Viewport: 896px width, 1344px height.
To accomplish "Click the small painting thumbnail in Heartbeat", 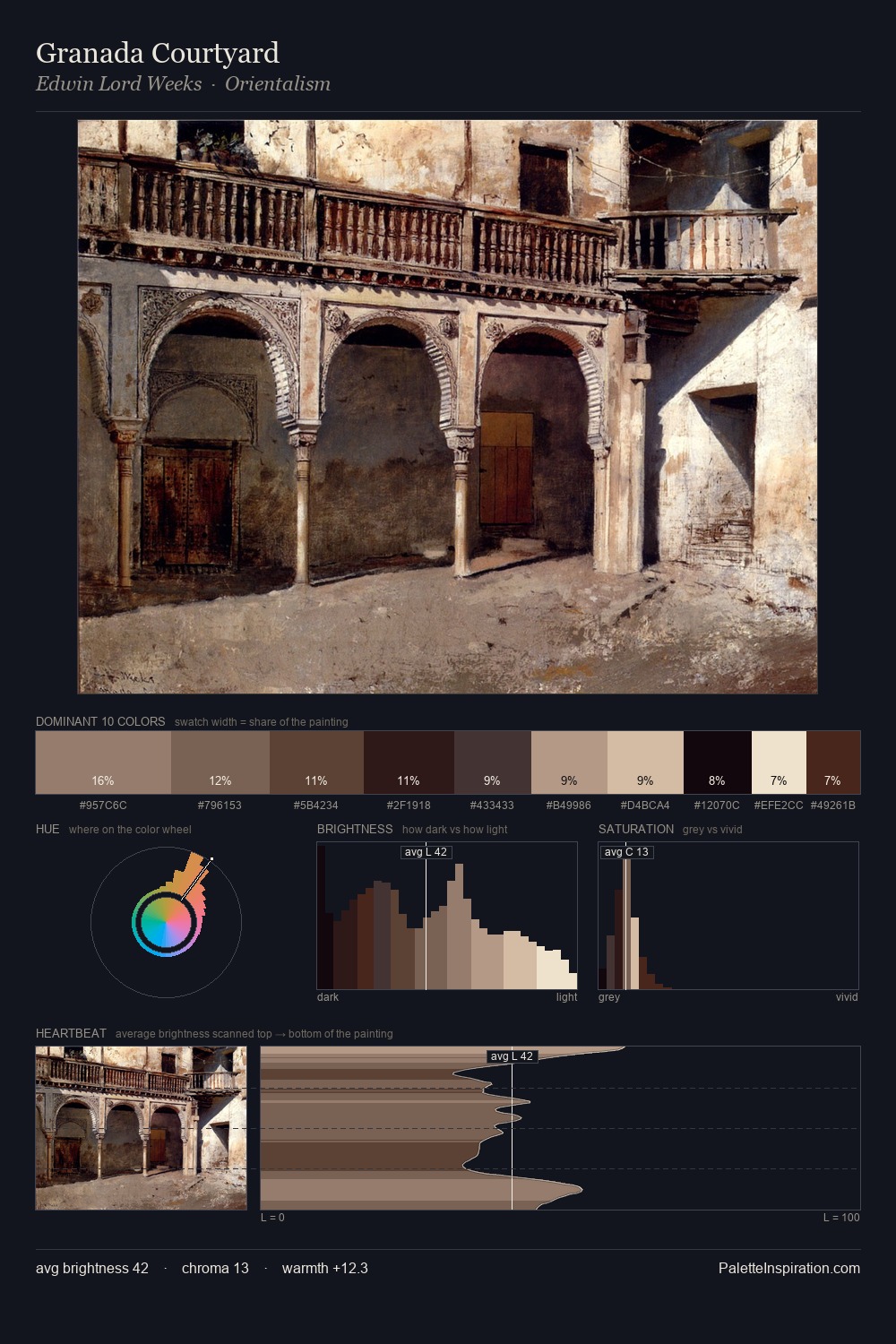I will pos(141,1128).
